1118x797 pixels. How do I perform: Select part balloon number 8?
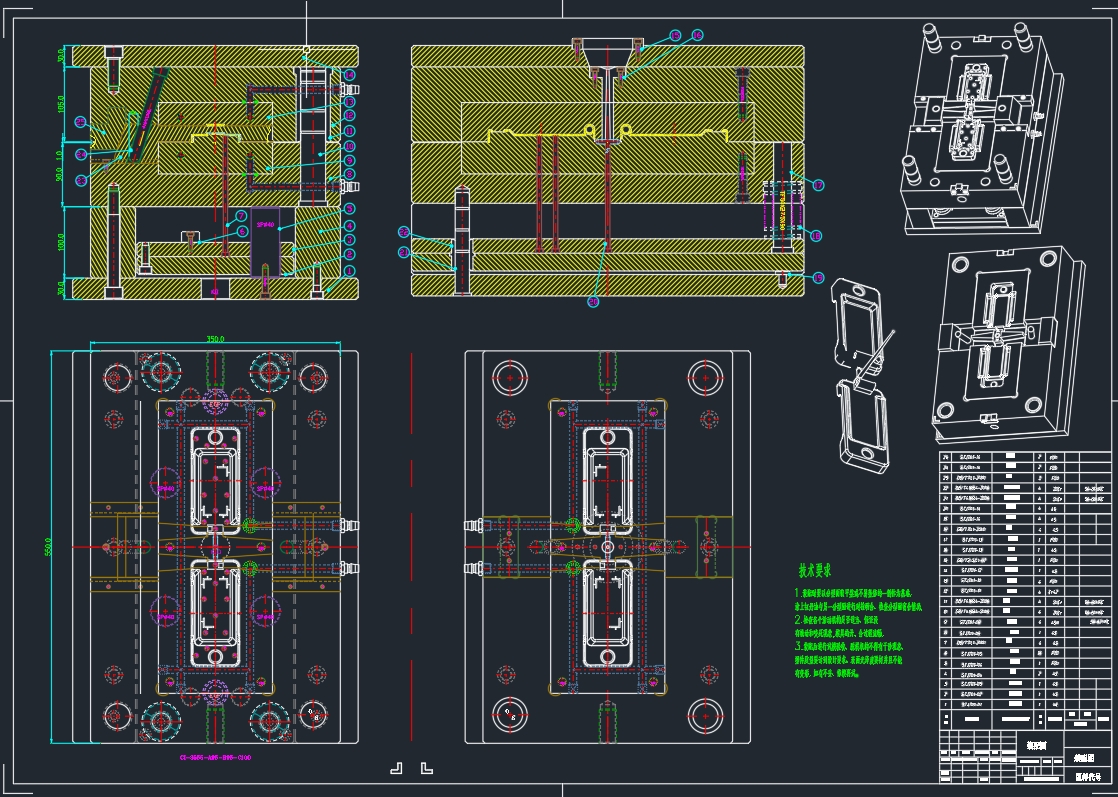pyautogui.click(x=349, y=174)
